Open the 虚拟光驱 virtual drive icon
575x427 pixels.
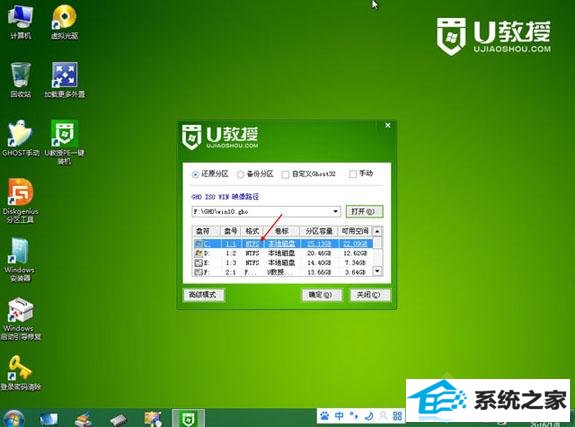[x=65, y=21]
